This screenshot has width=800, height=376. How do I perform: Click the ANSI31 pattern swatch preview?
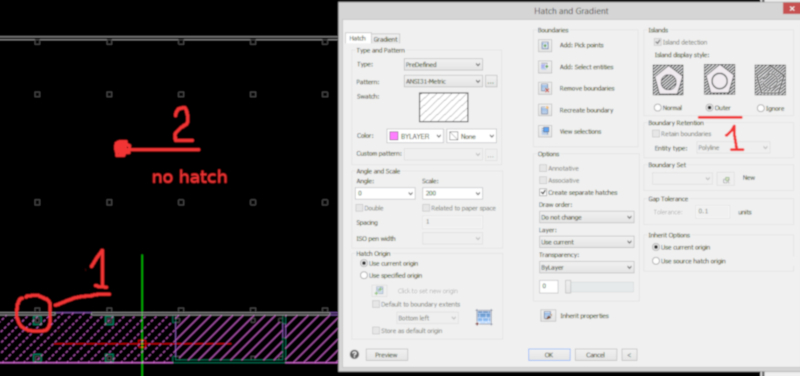(x=443, y=107)
